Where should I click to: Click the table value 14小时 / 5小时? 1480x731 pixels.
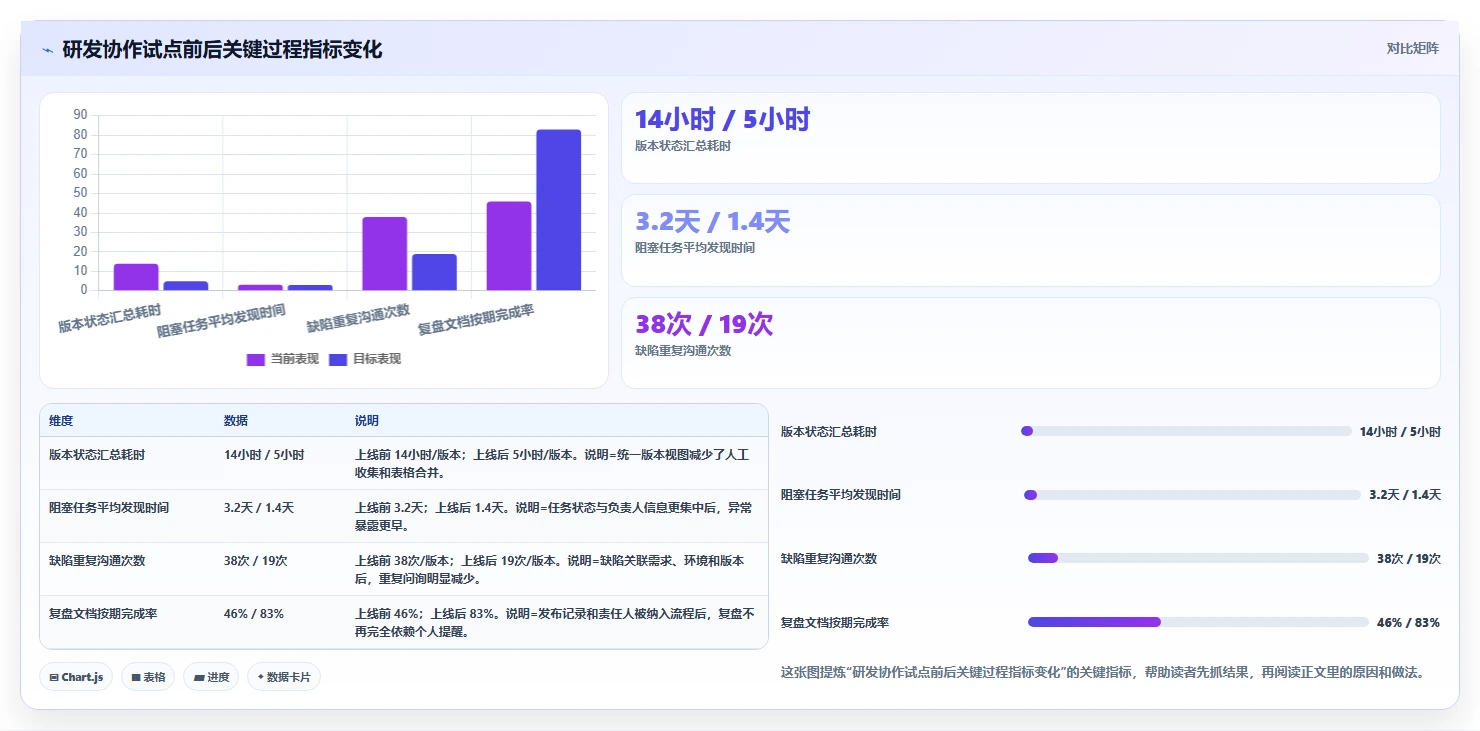pos(264,454)
